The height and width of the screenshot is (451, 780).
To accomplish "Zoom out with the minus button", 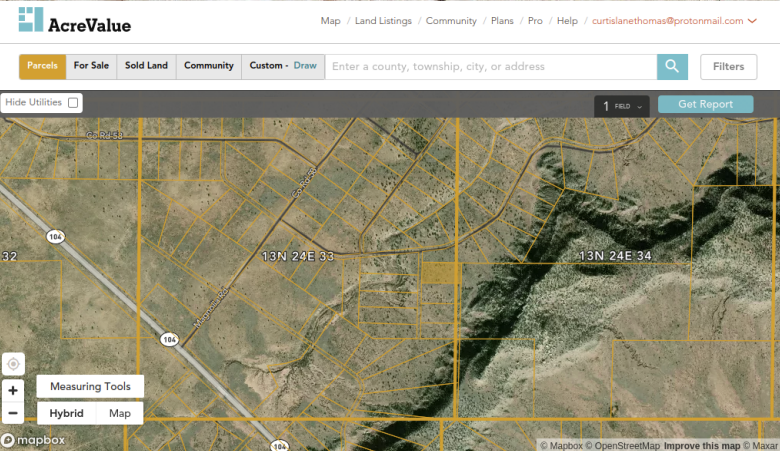I will tap(13, 413).
